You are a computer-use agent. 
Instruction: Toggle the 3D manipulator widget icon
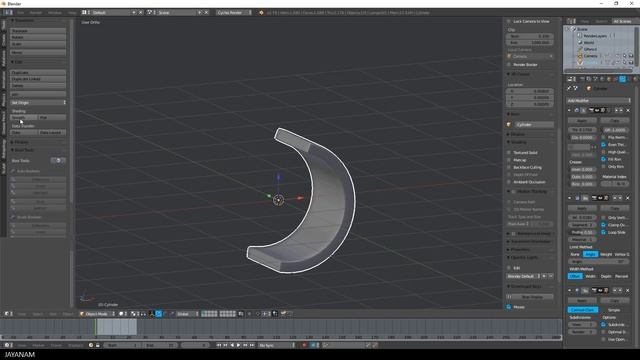click(x=152, y=314)
